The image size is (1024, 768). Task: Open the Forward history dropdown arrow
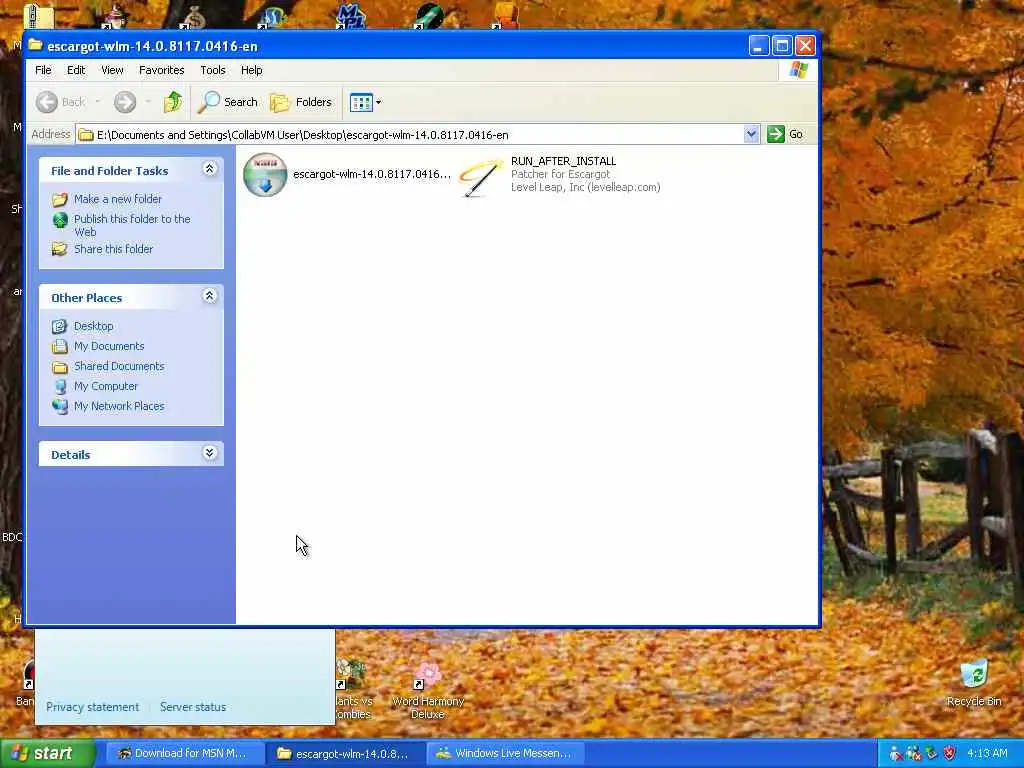point(148,102)
